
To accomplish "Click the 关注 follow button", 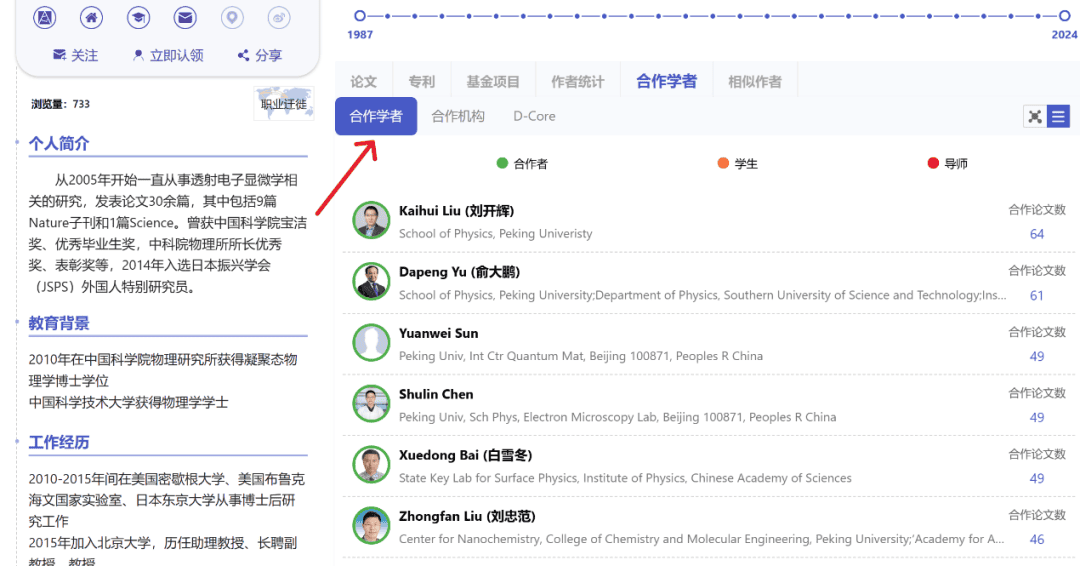I will pyautogui.click(x=76, y=56).
